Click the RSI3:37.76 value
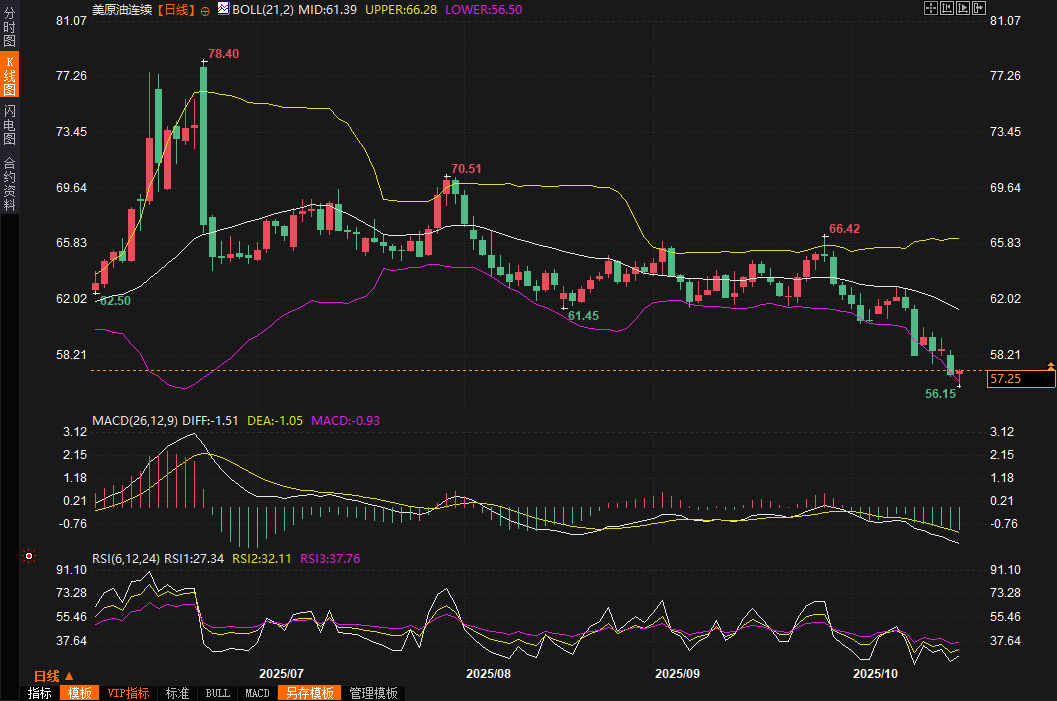Image resolution: width=1057 pixels, height=701 pixels. click(330, 559)
